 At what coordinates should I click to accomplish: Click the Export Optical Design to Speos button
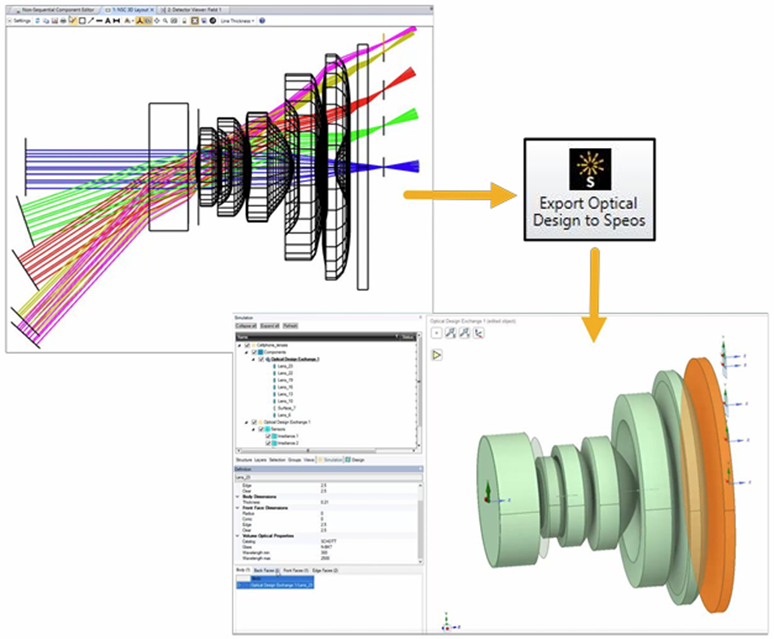(589, 189)
